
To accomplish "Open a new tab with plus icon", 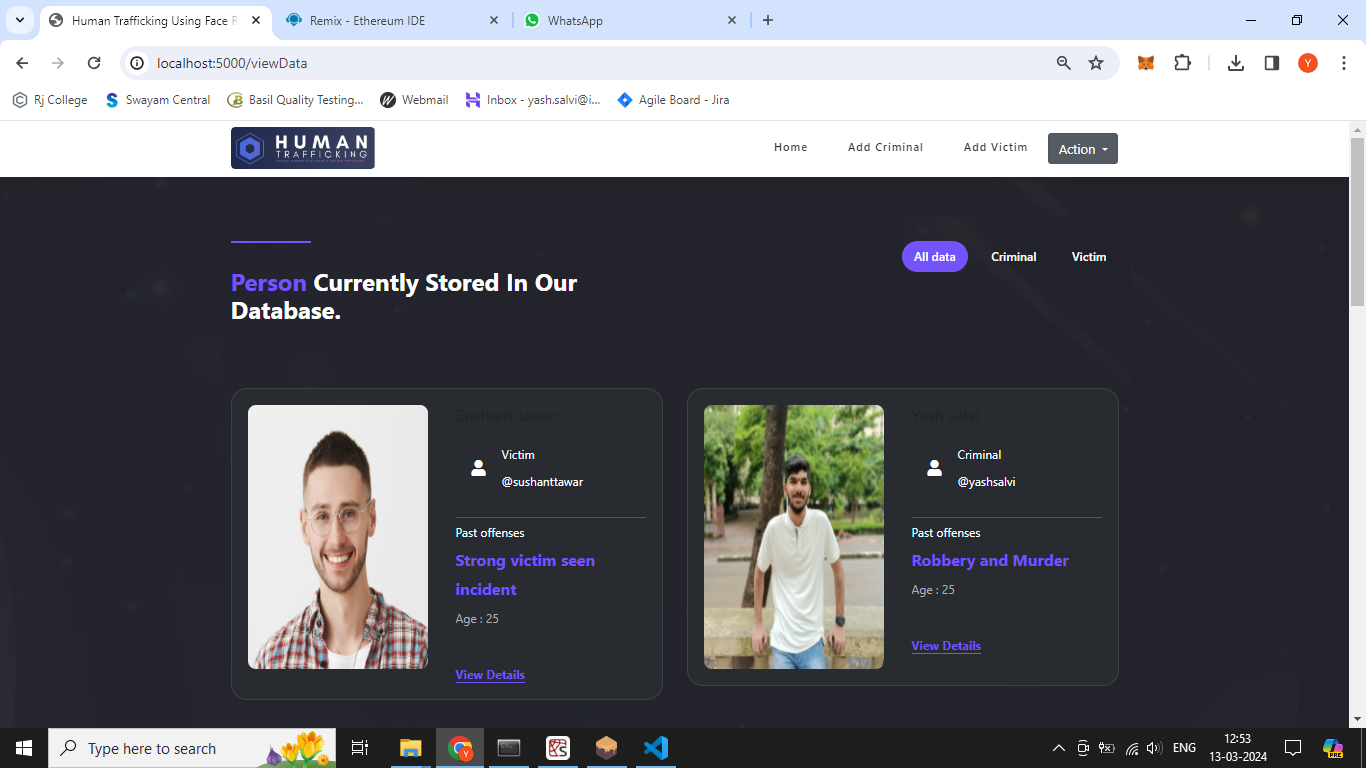I will (x=768, y=20).
